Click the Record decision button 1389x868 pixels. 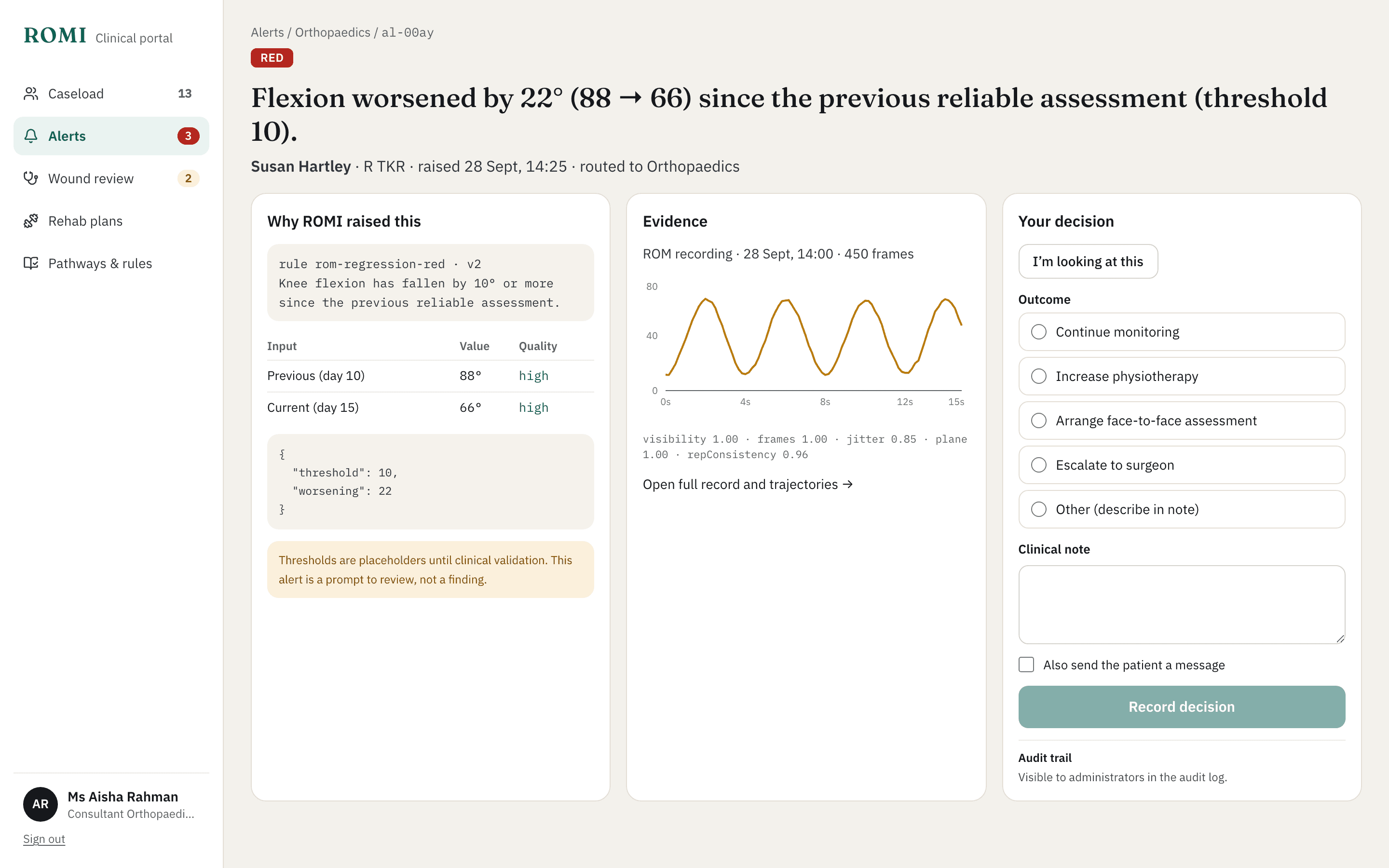[x=1181, y=706]
